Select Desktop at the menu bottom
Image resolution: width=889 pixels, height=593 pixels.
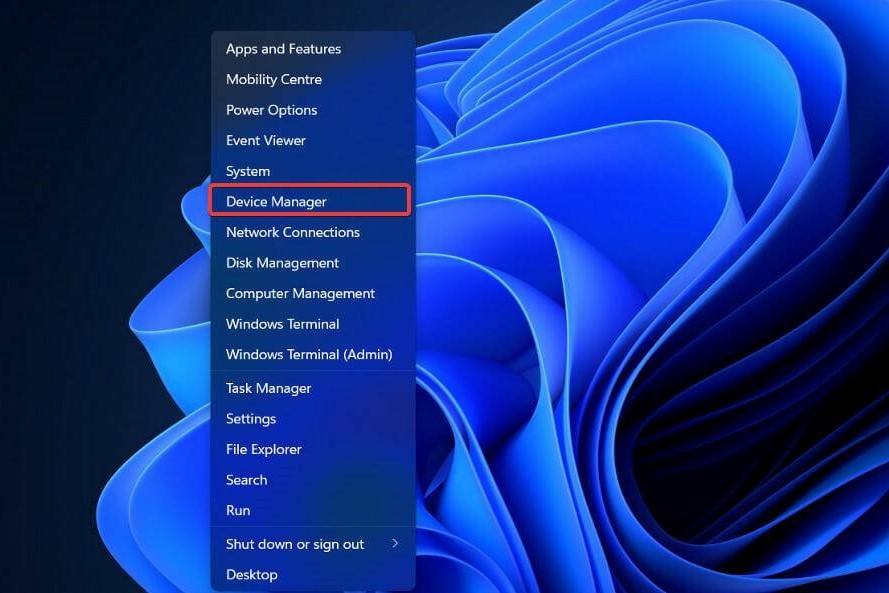(x=252, y=575)
